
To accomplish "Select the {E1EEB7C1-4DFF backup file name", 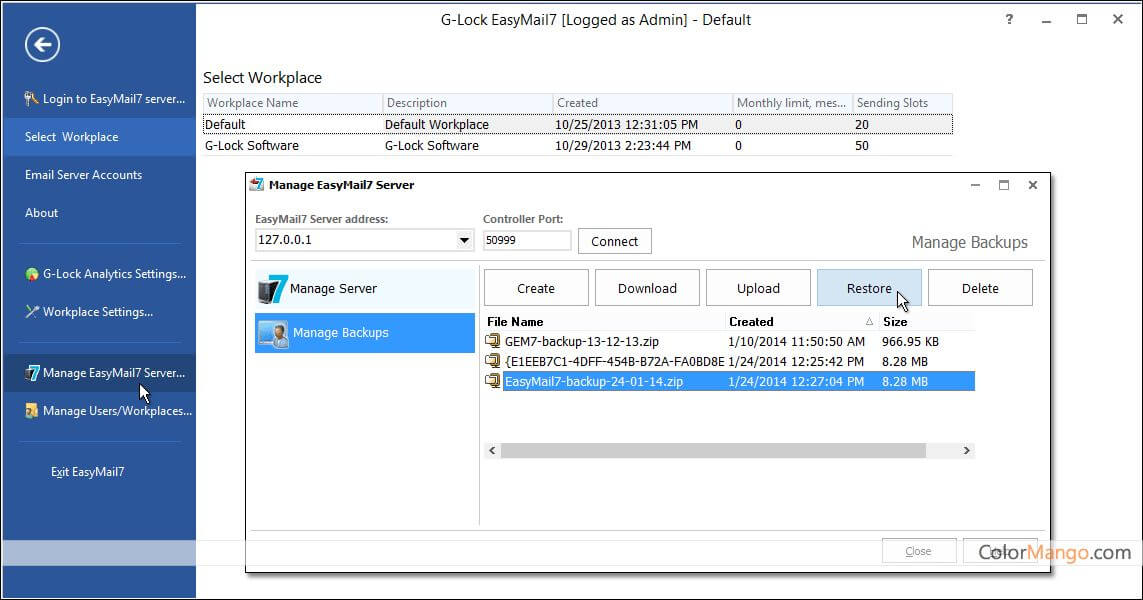I will click(615, 361).
